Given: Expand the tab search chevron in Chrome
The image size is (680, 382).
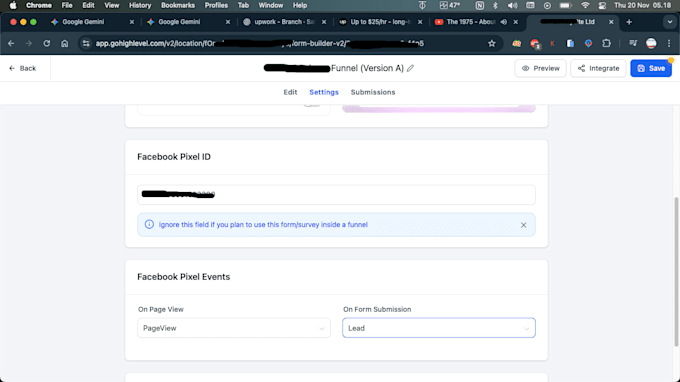Looking at the screenshot, I should [670, 22].
